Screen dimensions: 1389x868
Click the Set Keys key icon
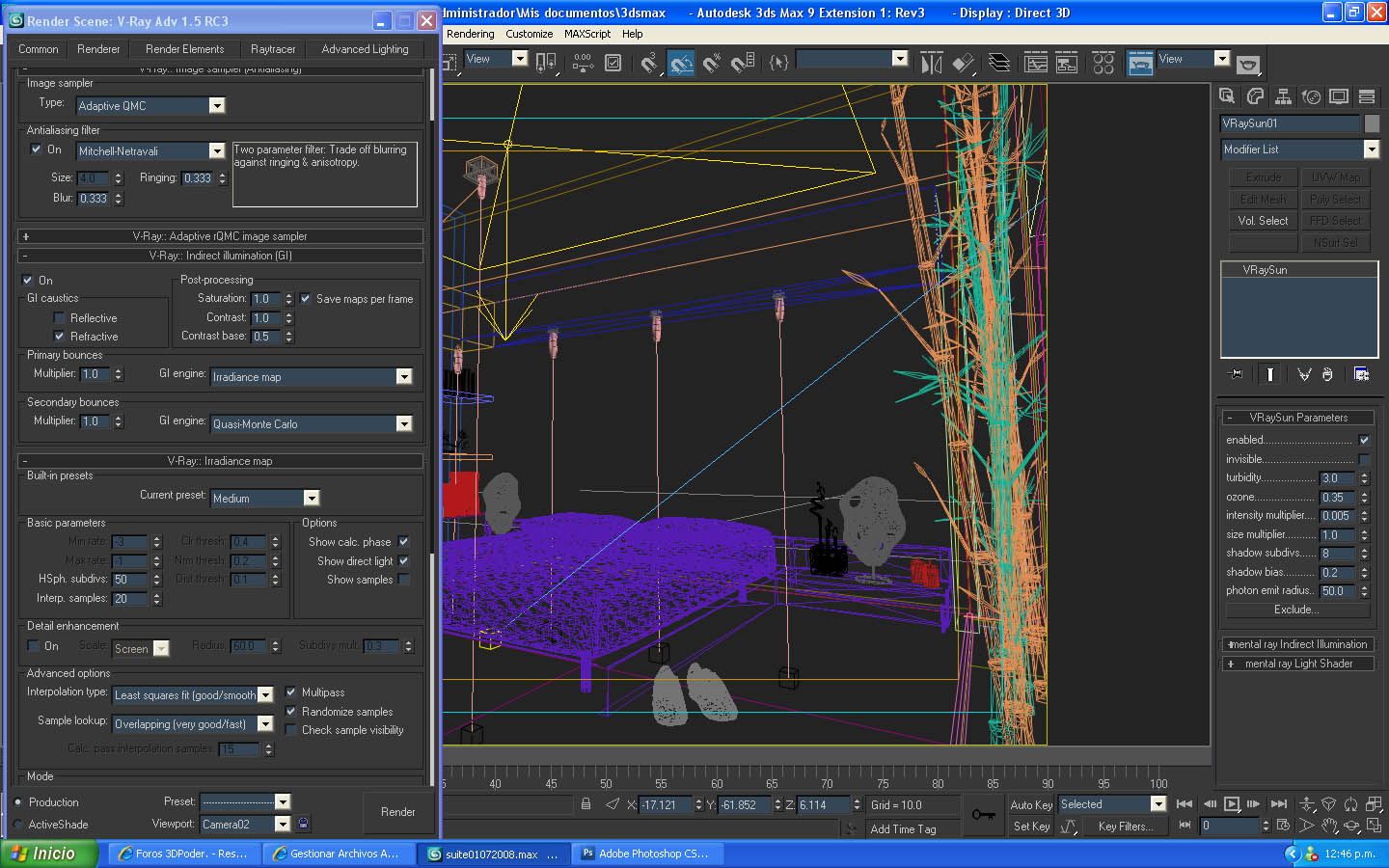coord(983,815)
